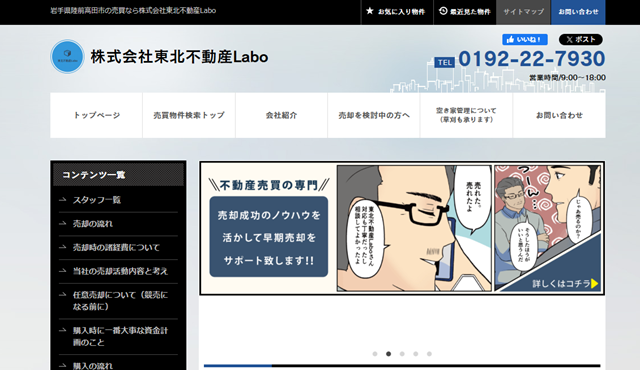Open お気に入り物件 favorites link
Viewport: 640px width, 370px height.
[397, 12]
